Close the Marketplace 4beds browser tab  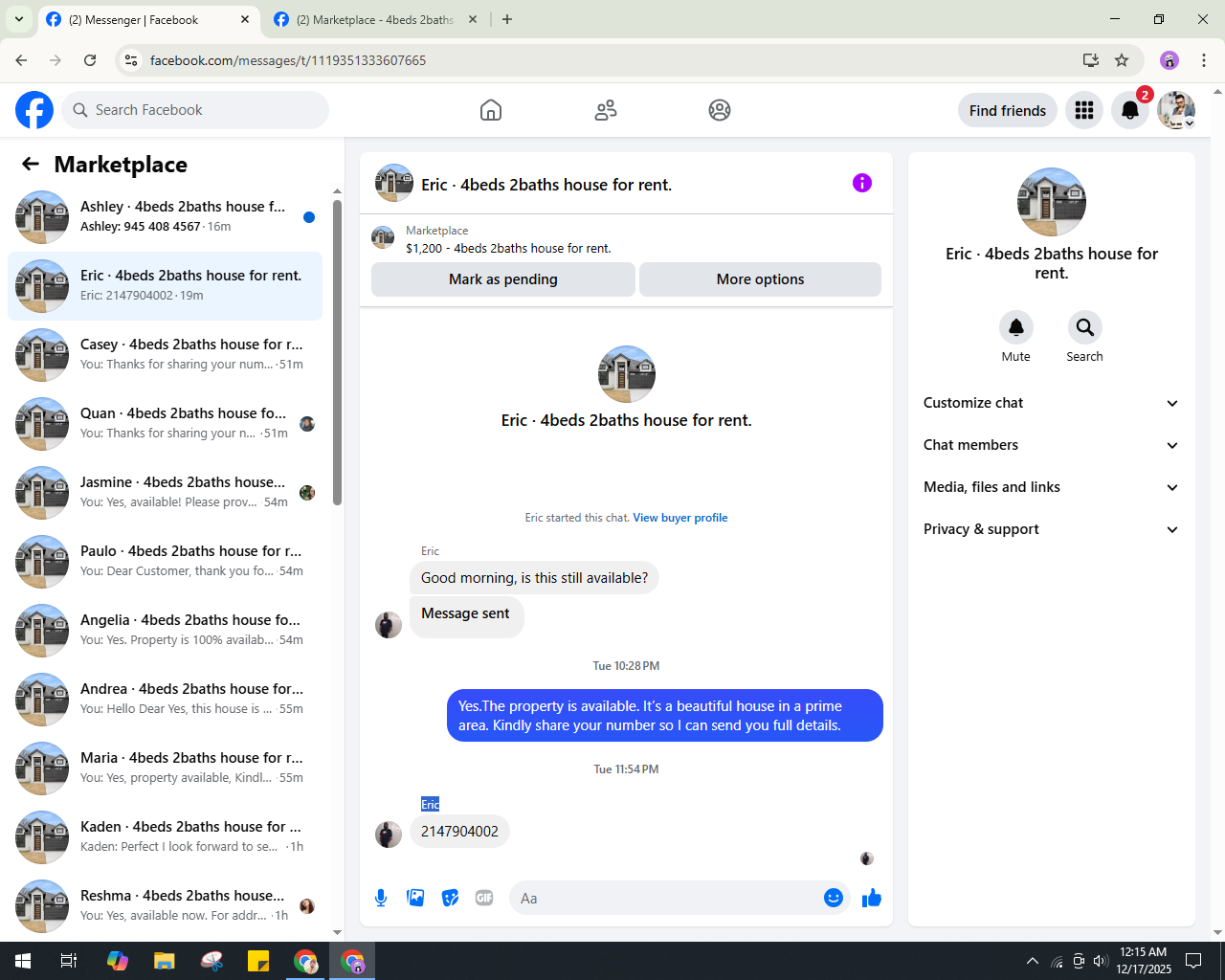click(473, 19)
